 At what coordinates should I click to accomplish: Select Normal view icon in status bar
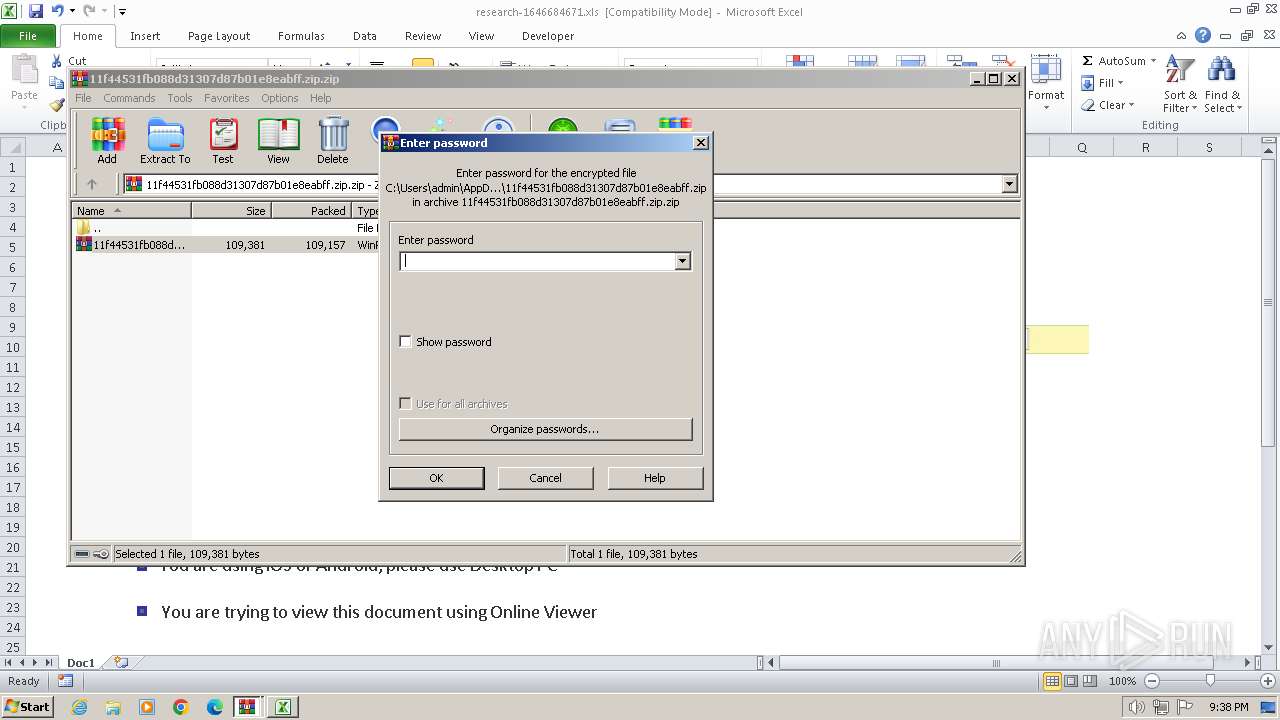coord(1052,681)
